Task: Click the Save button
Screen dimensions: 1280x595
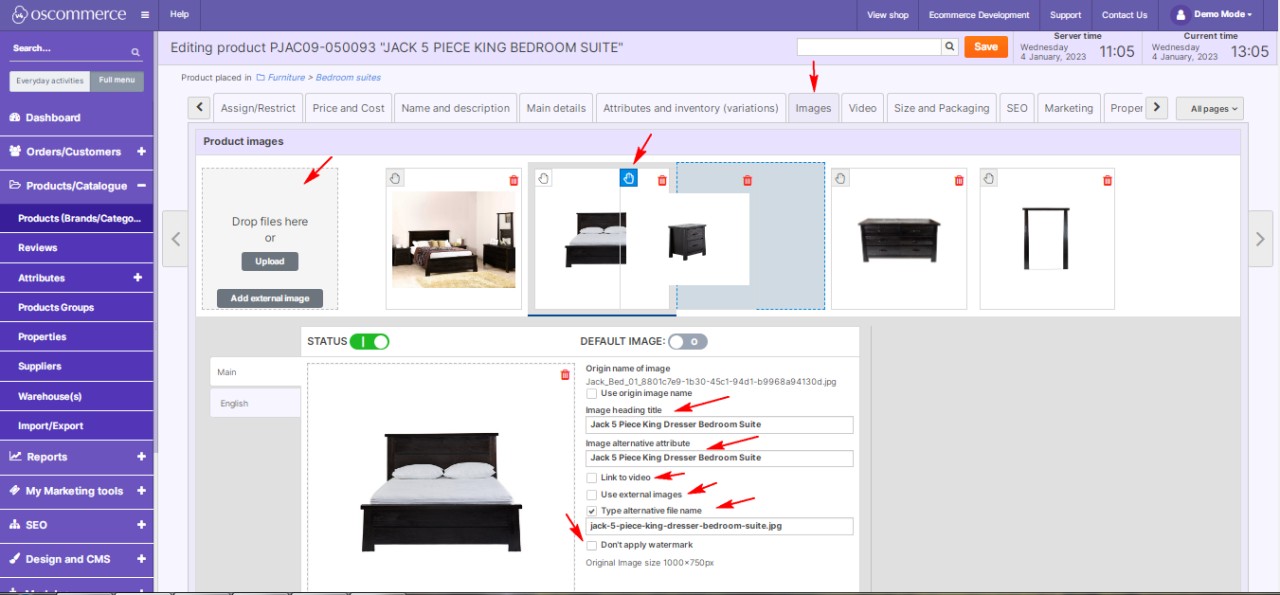Action: click(986, 46)
